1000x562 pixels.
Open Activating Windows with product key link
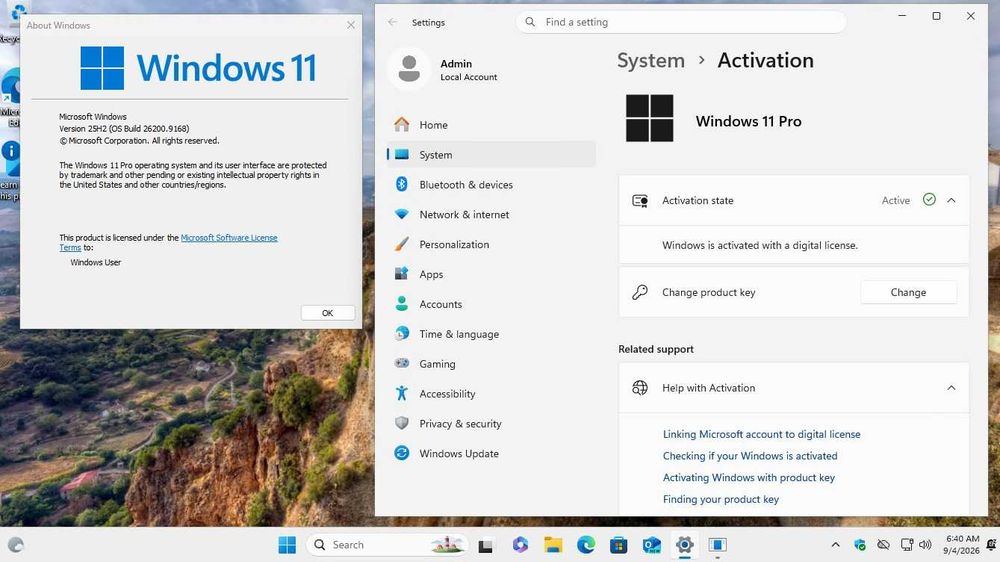(749, 478)
